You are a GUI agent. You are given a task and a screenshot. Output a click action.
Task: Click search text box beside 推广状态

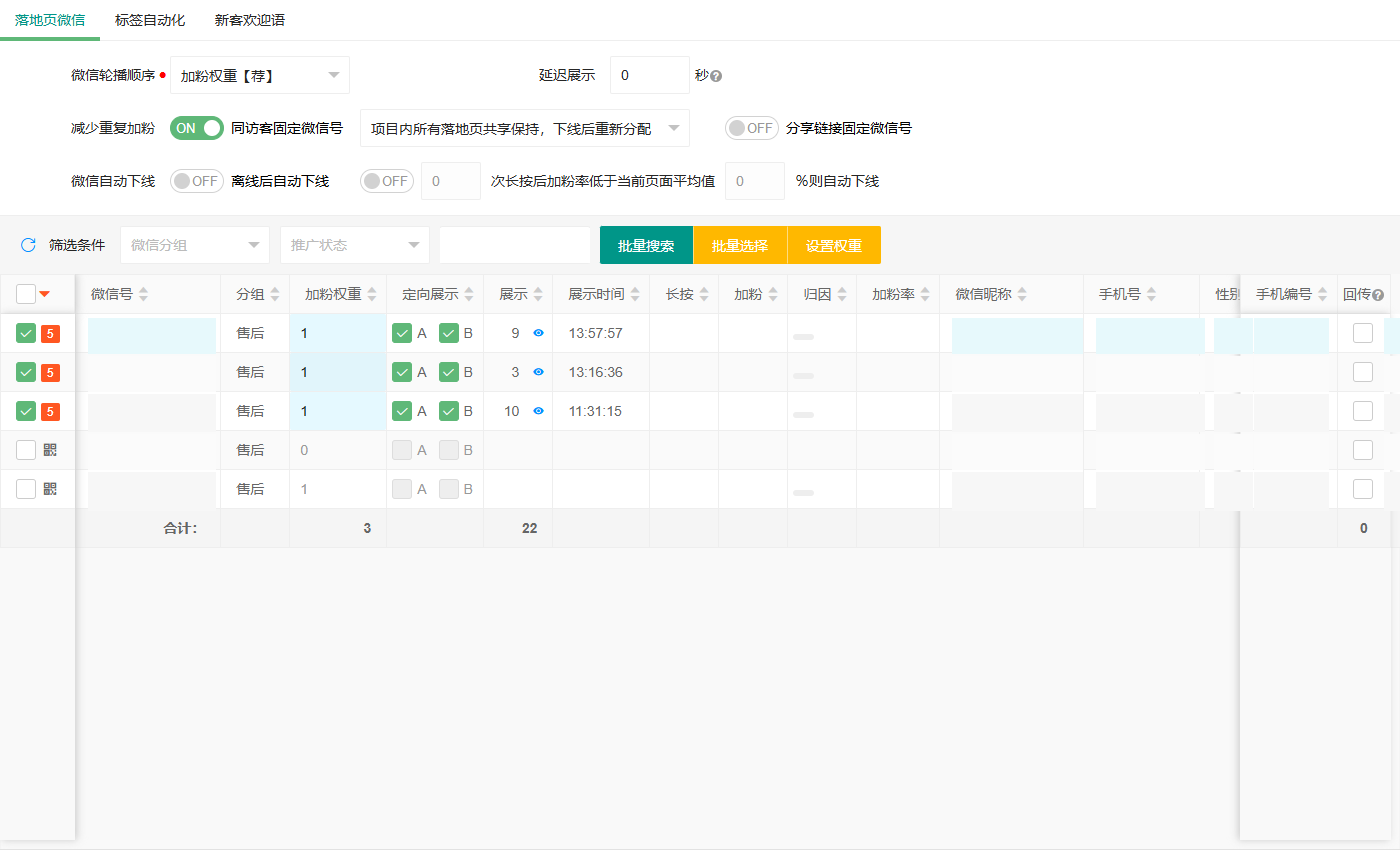coord(515,245)
